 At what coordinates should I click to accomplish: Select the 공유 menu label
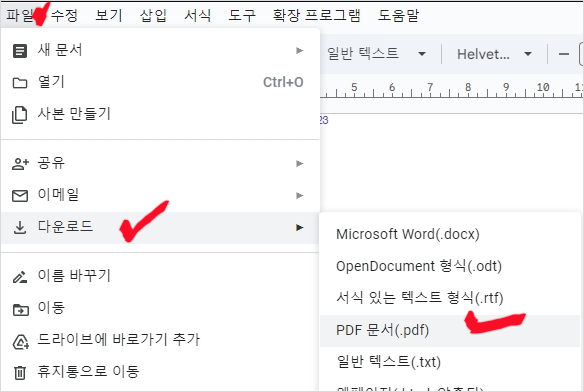click(x=51, y=163)
